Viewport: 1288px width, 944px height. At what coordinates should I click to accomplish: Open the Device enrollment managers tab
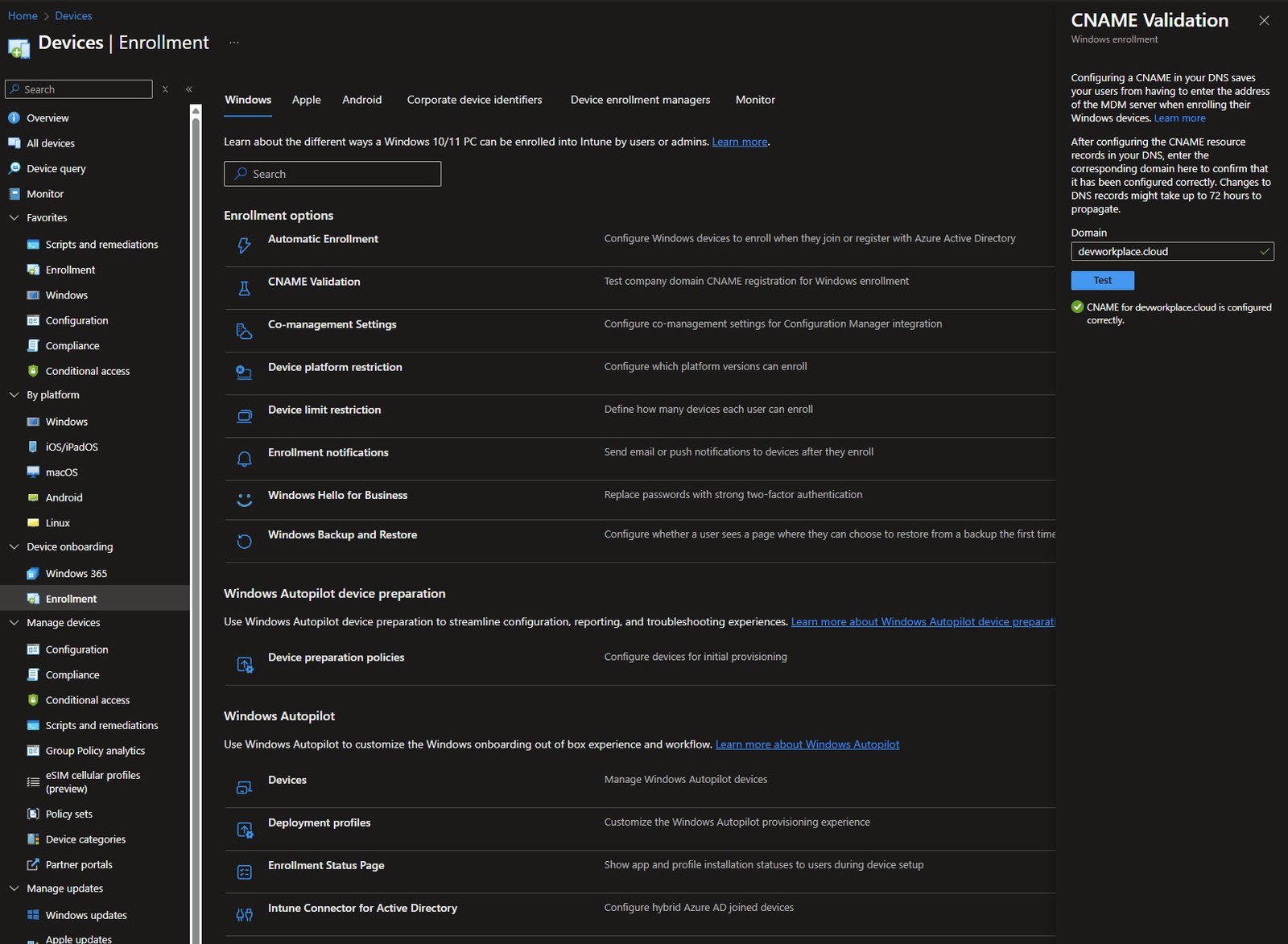640,100
